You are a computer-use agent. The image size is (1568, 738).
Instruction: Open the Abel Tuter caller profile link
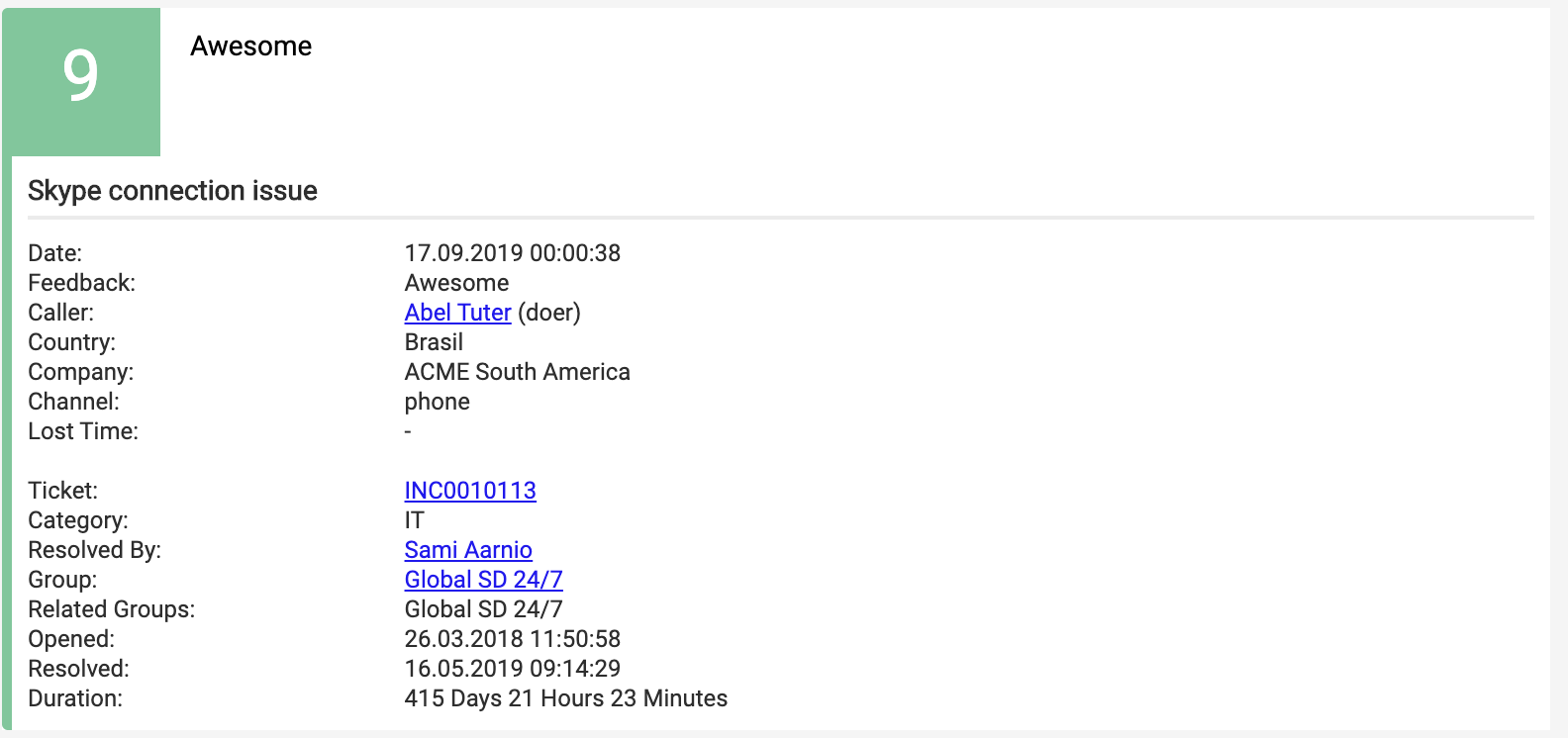[x=457, y=313]
